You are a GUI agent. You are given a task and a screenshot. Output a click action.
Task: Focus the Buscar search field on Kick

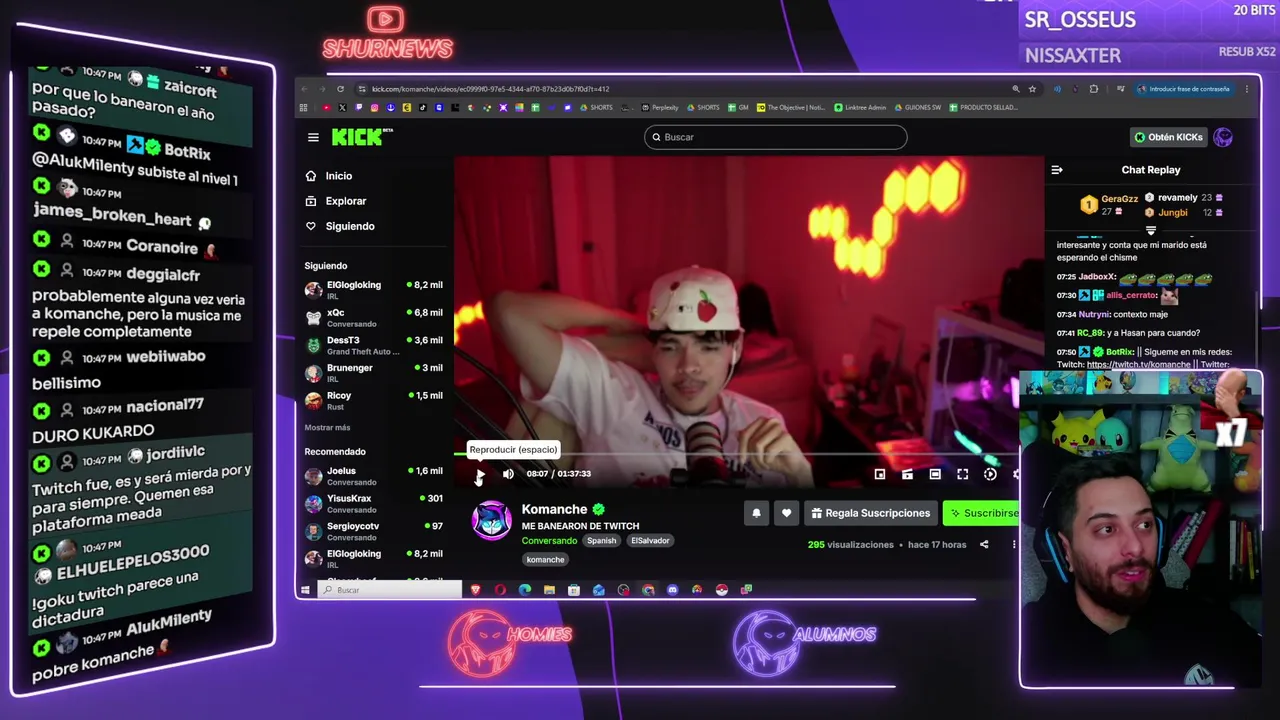[776, 137]
